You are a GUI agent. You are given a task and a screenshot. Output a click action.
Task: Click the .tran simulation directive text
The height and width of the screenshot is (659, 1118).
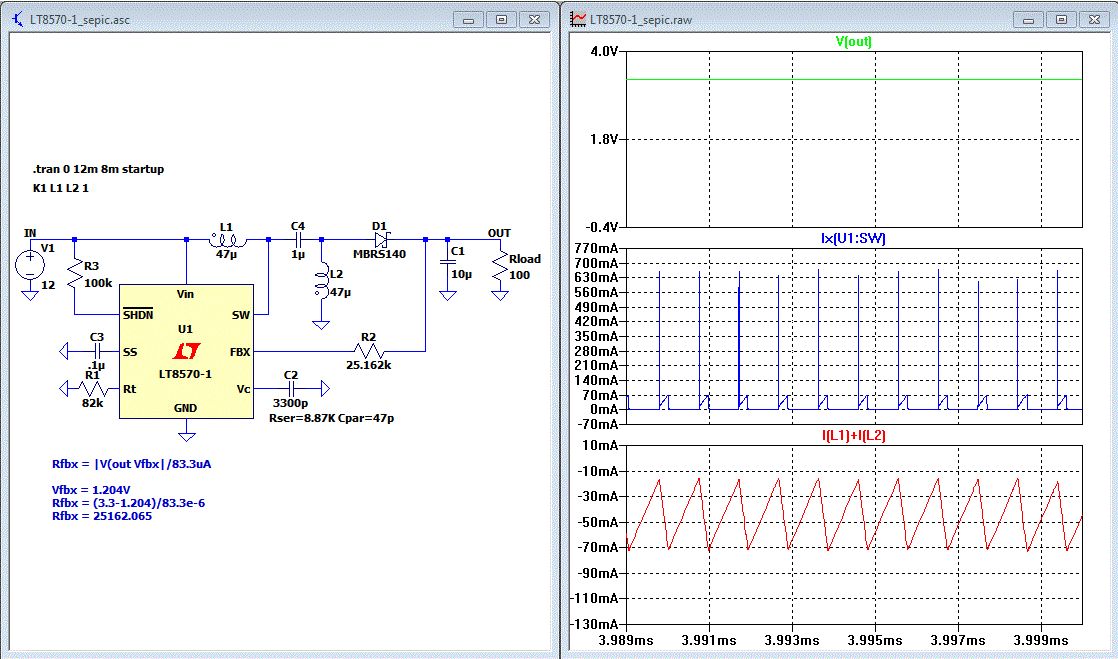(x=98, y=169)
